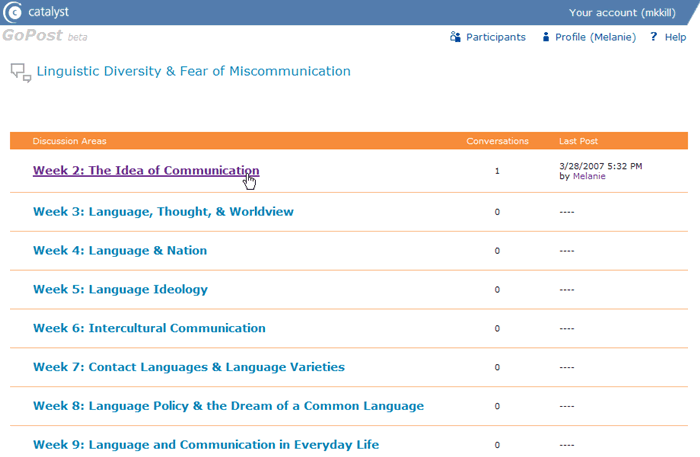Go to Week 6: Intercultural Communication
700x457 pixels.
click(x=149, y=328)
